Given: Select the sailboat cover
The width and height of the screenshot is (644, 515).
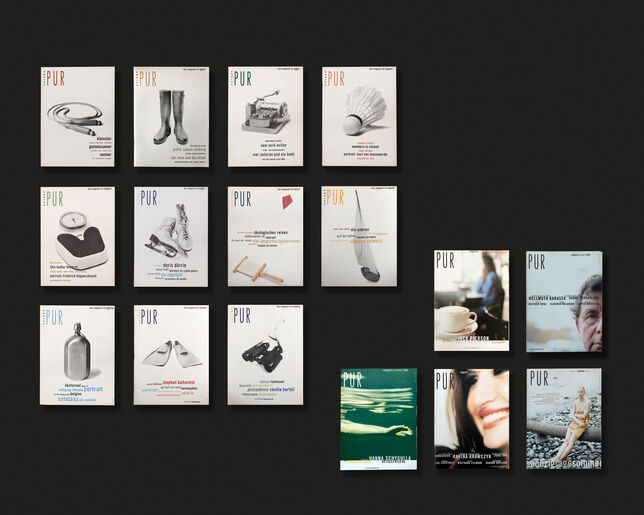Looking at the screenshot, I should [359, 236].
